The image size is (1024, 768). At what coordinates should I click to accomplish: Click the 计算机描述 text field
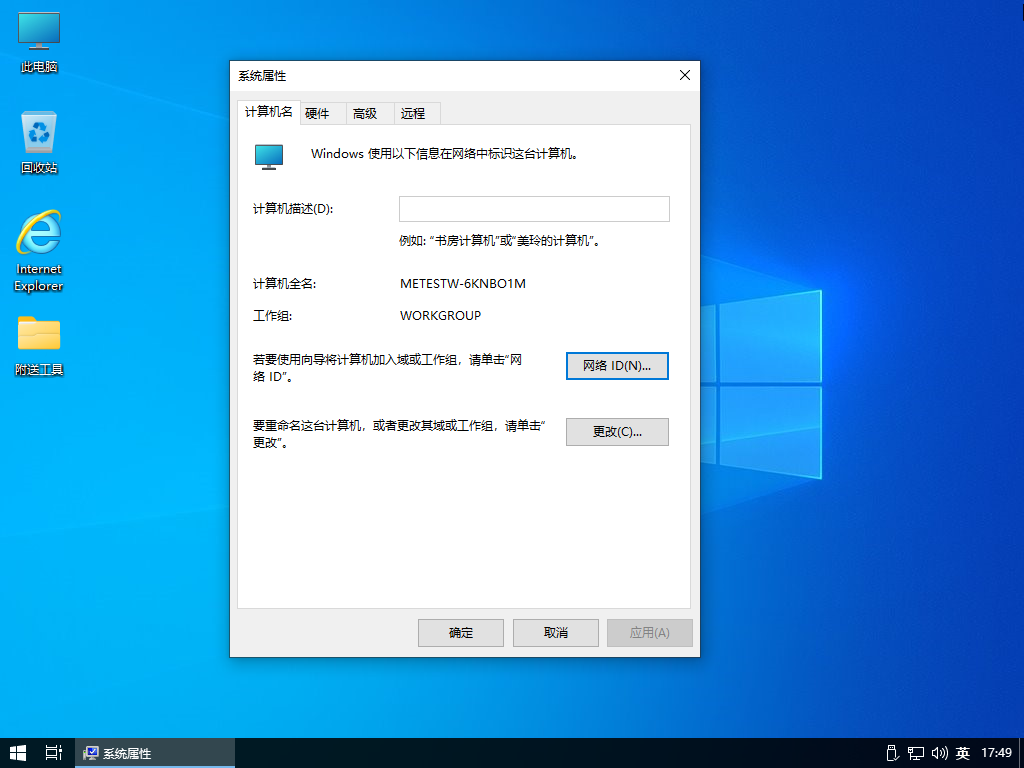[534, 209]
